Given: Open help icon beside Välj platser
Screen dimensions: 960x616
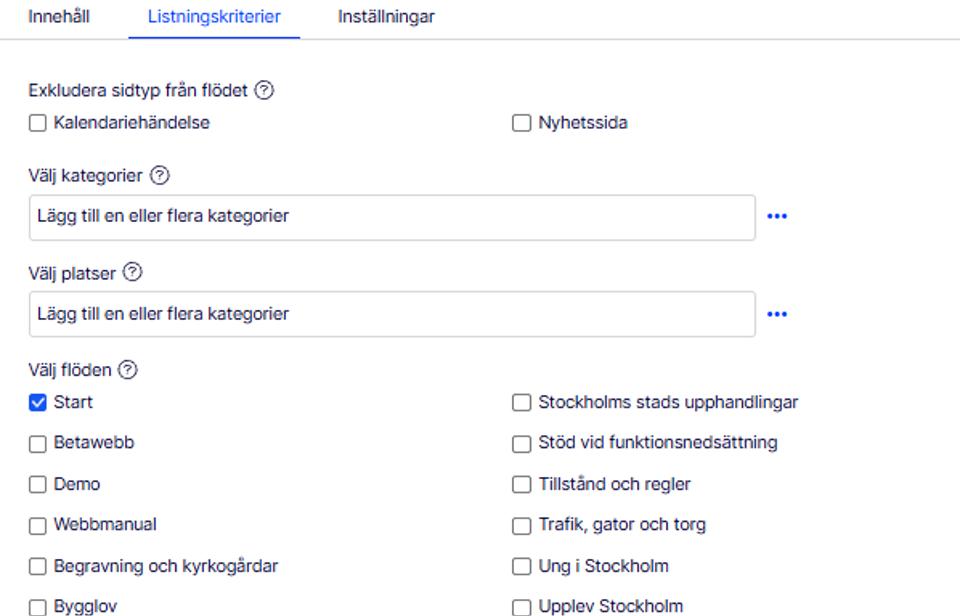Looking at the screenshot, I should 132,272.
